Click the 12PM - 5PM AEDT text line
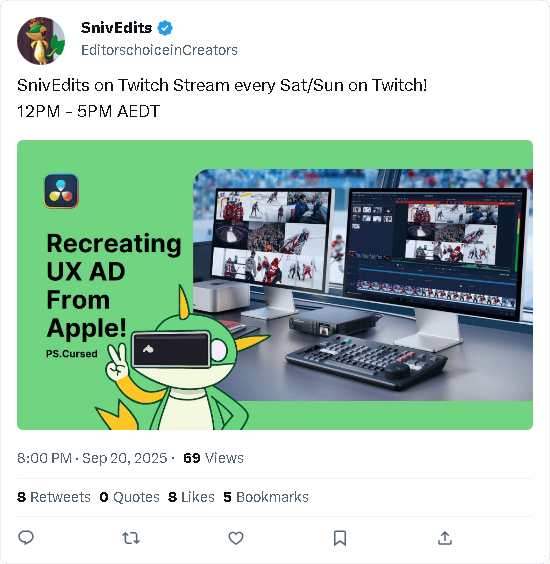This screenshot has height=564, width=550. pos(88,112)
